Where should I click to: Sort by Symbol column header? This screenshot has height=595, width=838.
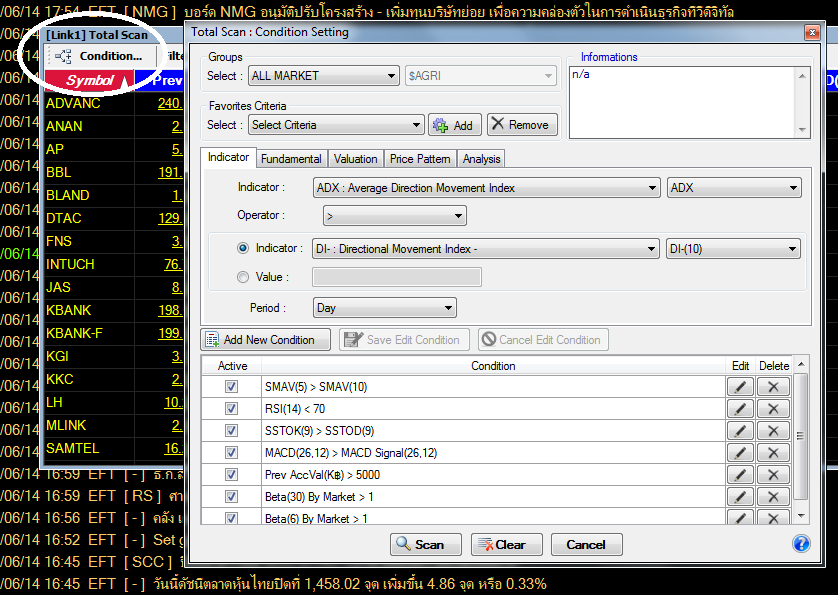pos(89,80)
